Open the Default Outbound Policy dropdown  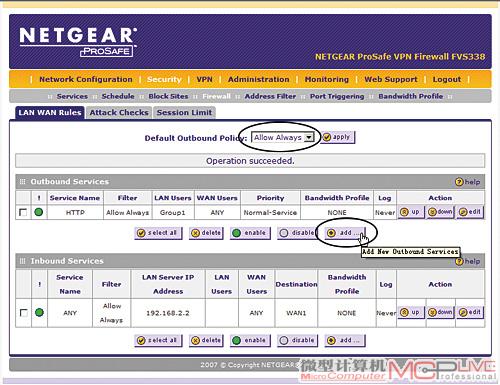click(x=283, y=137)
